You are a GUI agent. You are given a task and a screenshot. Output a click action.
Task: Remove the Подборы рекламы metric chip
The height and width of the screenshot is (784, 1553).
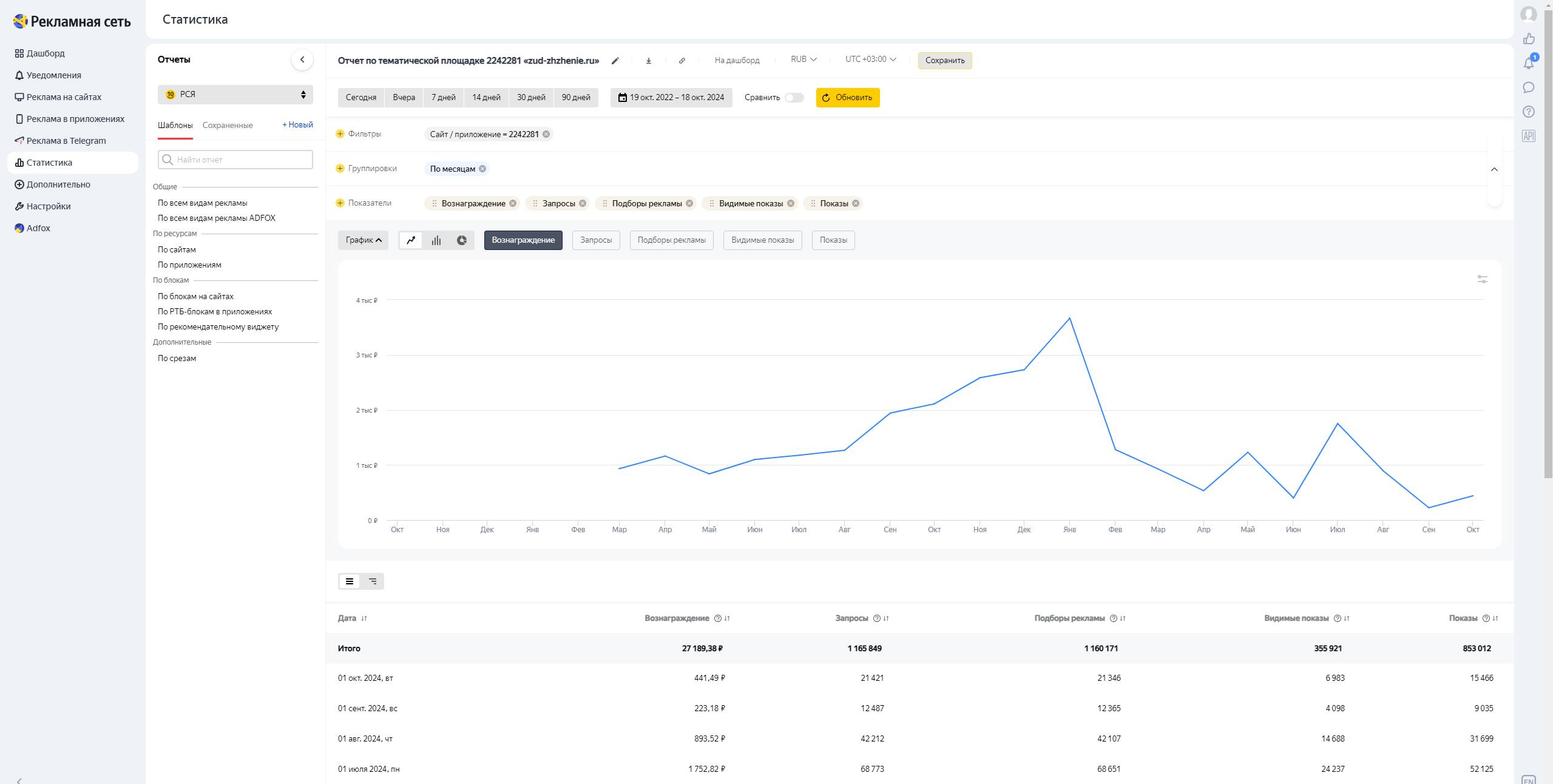point(689,203)
